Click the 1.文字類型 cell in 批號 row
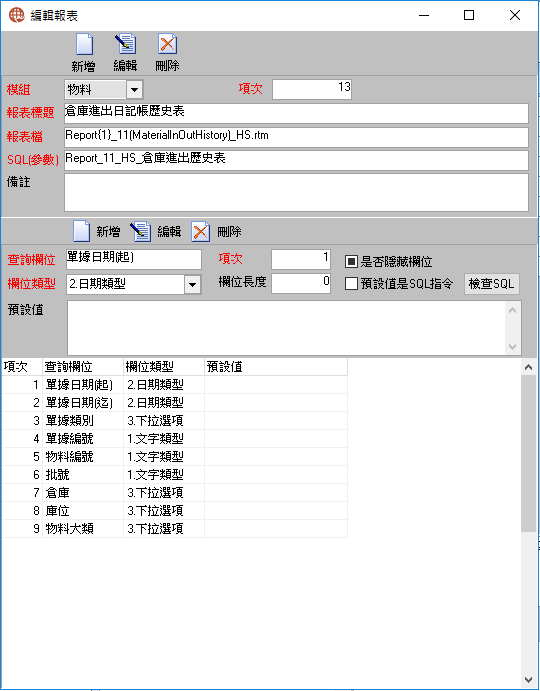Screen dimensions: 540x691 coord(164,475)
